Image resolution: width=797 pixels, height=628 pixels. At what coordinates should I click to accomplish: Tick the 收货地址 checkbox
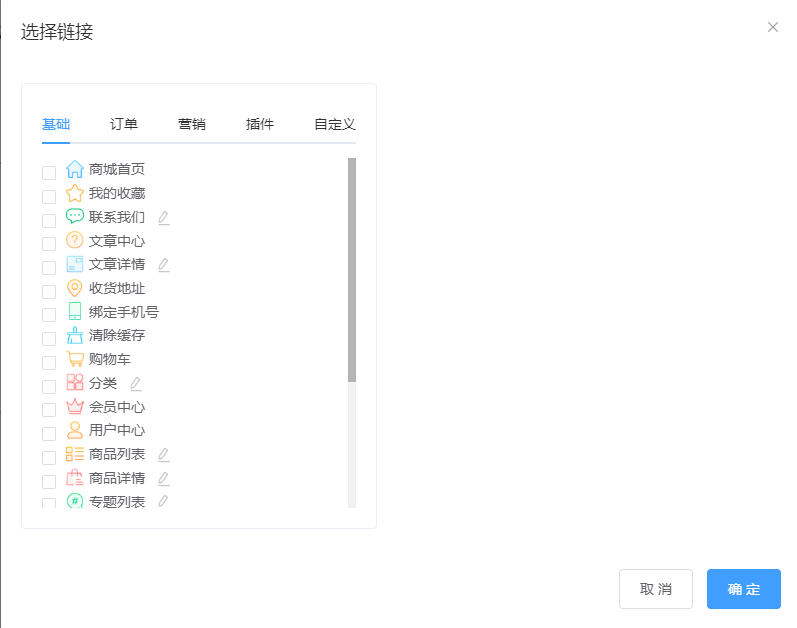[49, 292]
